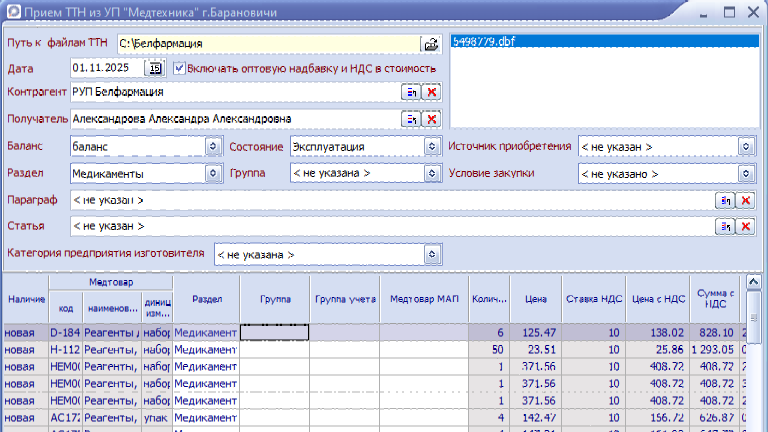Open lookup list for Параграф field
This screenshot has height=432, width=768.
(725, 200)
